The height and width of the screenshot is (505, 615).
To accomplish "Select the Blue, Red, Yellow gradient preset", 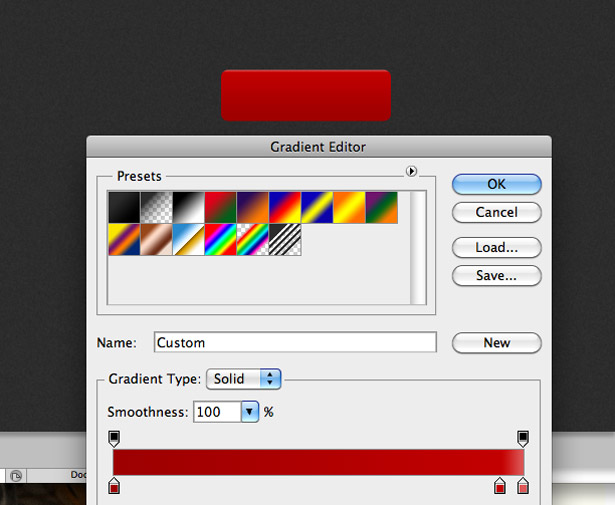I will (285, 207).
